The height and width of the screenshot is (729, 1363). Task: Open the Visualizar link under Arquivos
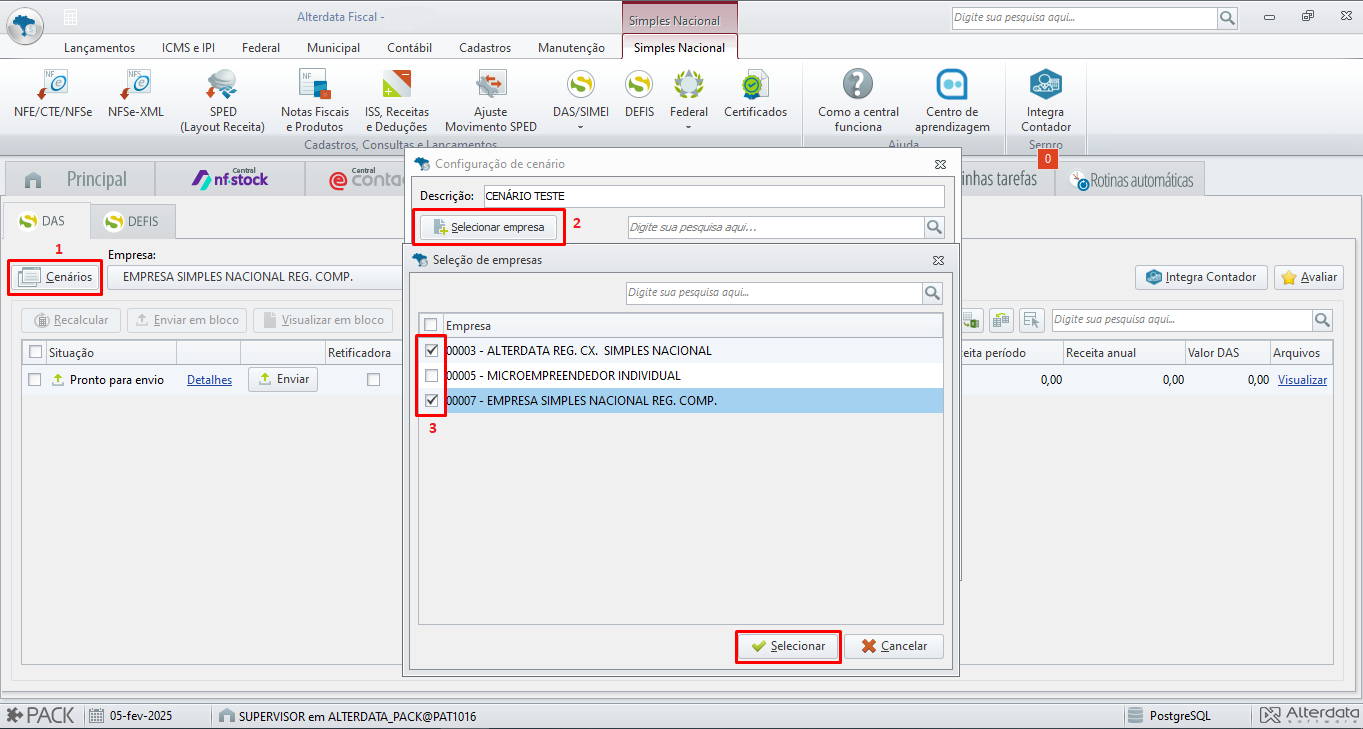(x=1302, y=380)
